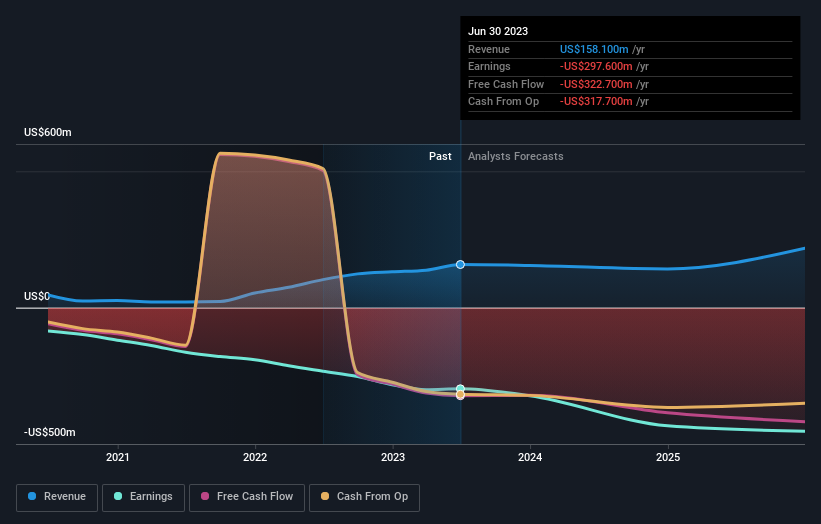Click the 2024 x-axis label
This screenshot has height=524, width=821.
point(530,457)
